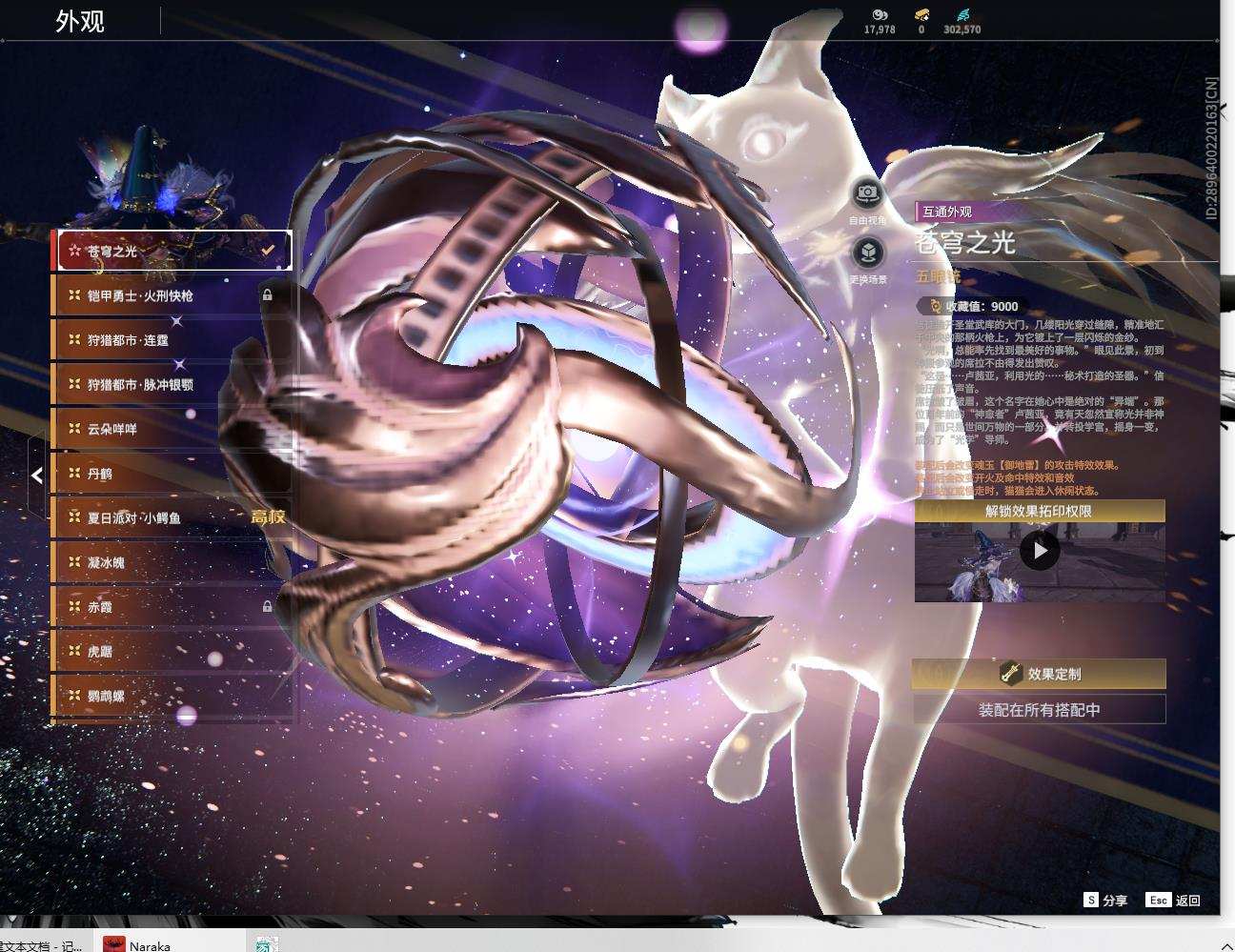Select the 苍穹之光 skin row
1235x952 pixels.
tap(172, 251)
